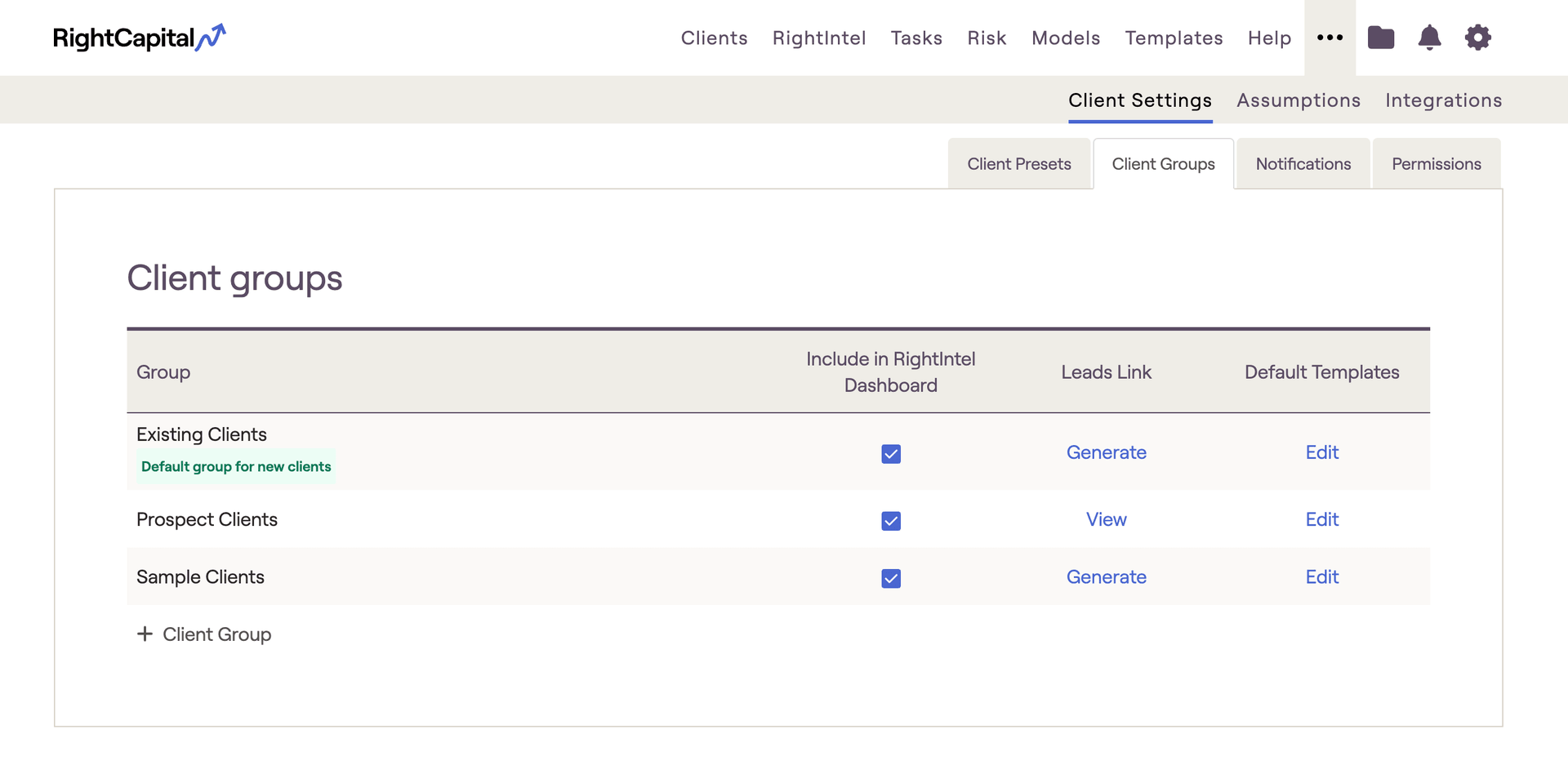The image size is (1568, 774).
Task: Switch to the Assumptions section
Action: tap(1298, 100)
